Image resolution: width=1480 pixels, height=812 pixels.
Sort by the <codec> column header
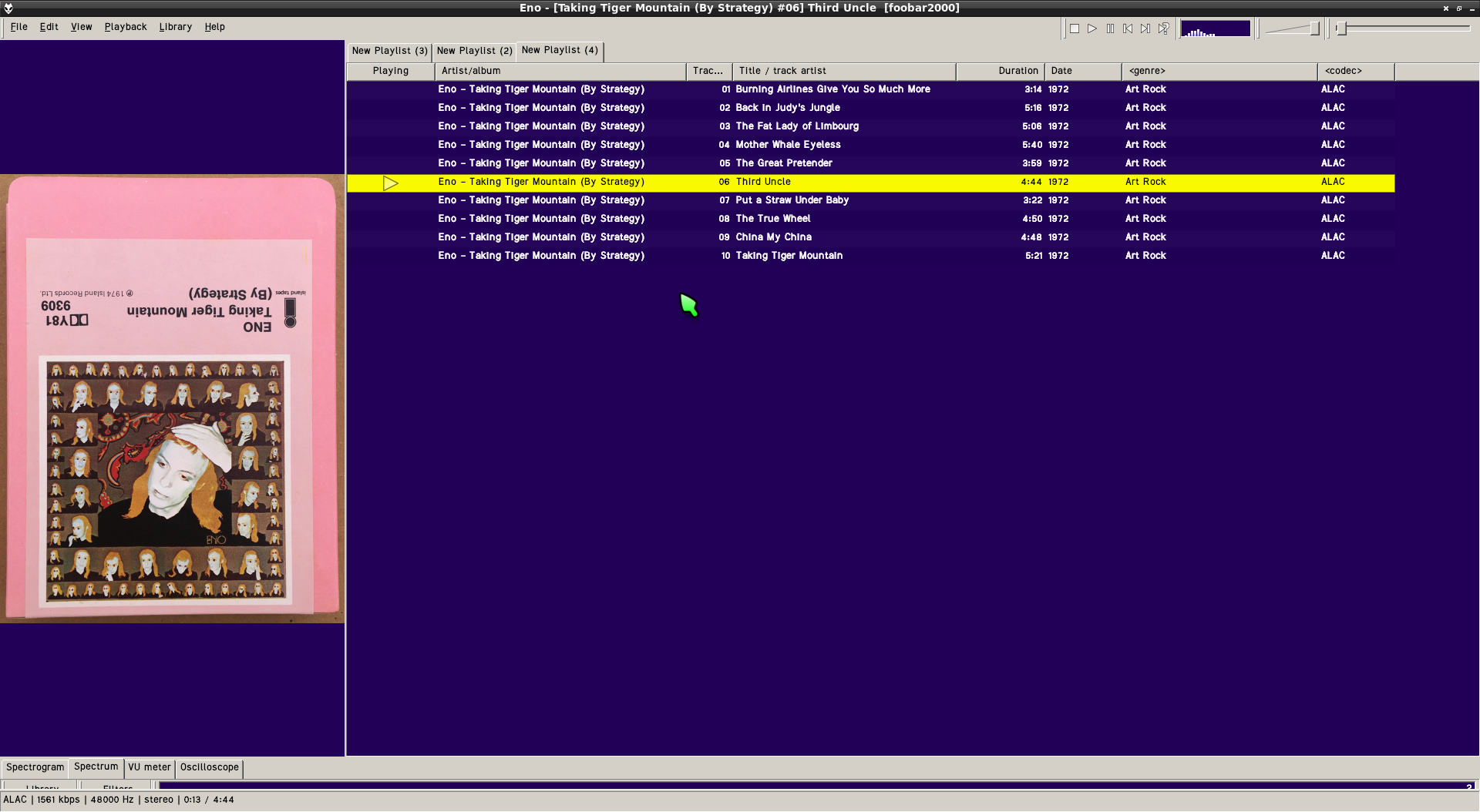[x=1356, y=71]
